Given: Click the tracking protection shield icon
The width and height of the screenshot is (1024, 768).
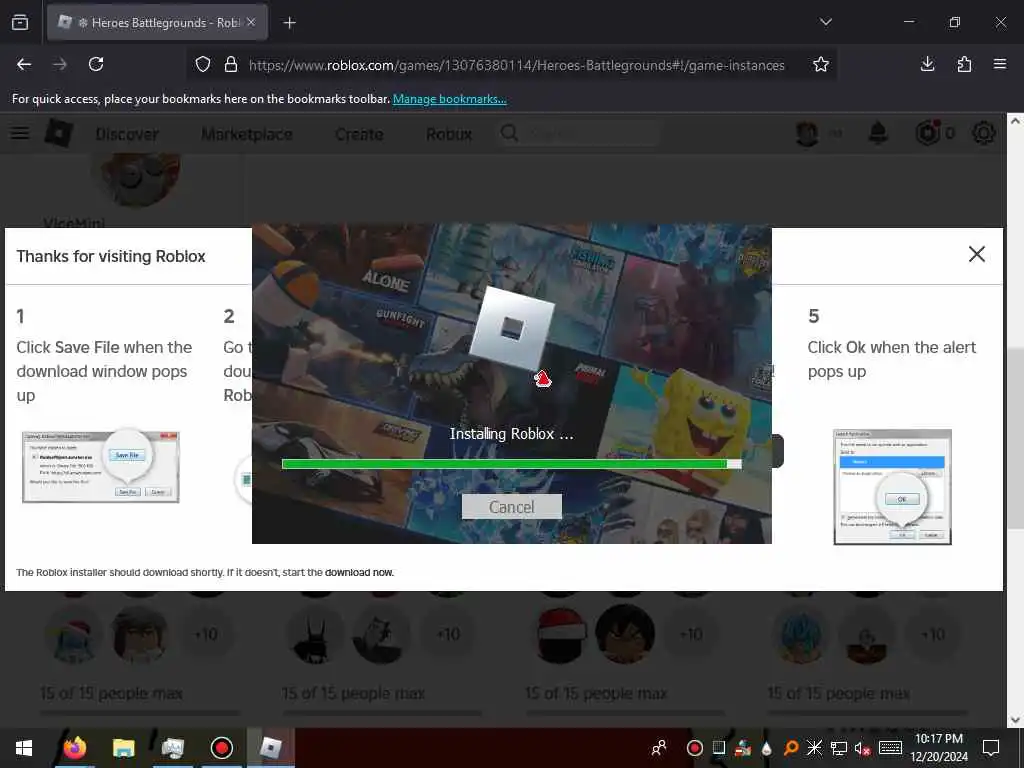Looking at the screenshot, I should [203, 64].
